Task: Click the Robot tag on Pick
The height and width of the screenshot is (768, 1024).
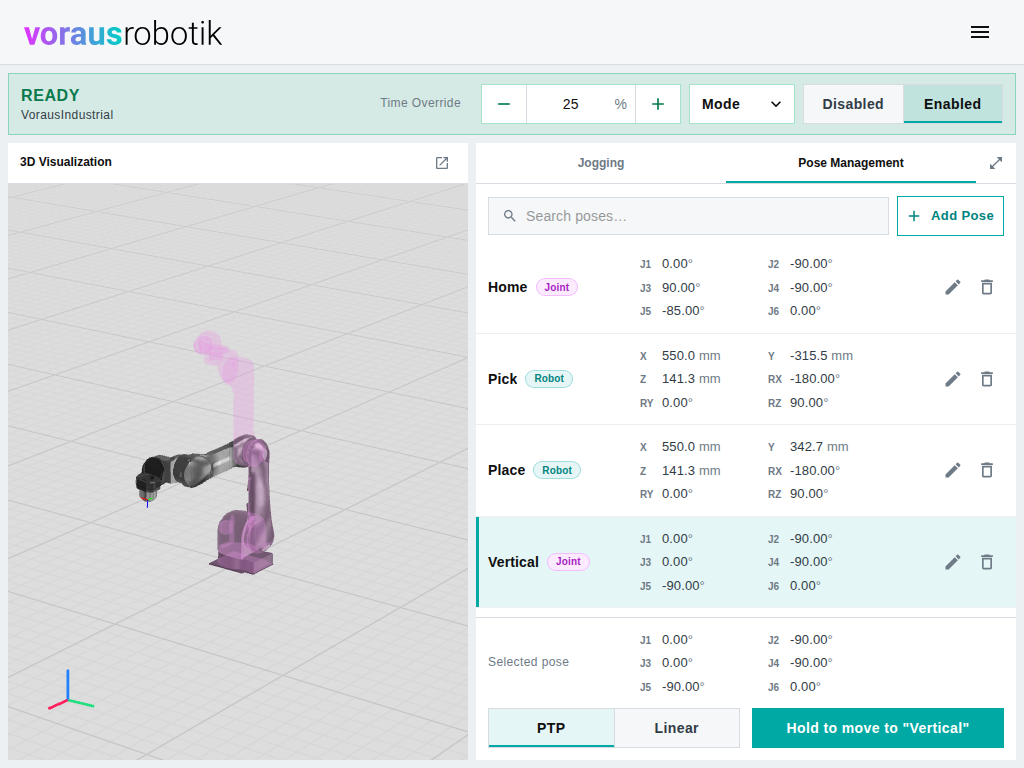Action: coord(549,379)
